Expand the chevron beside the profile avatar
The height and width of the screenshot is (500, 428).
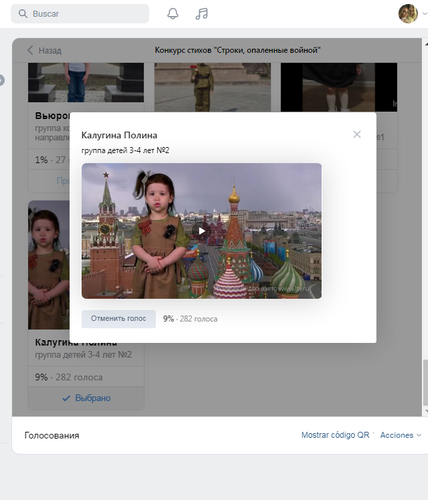point(424,14)
